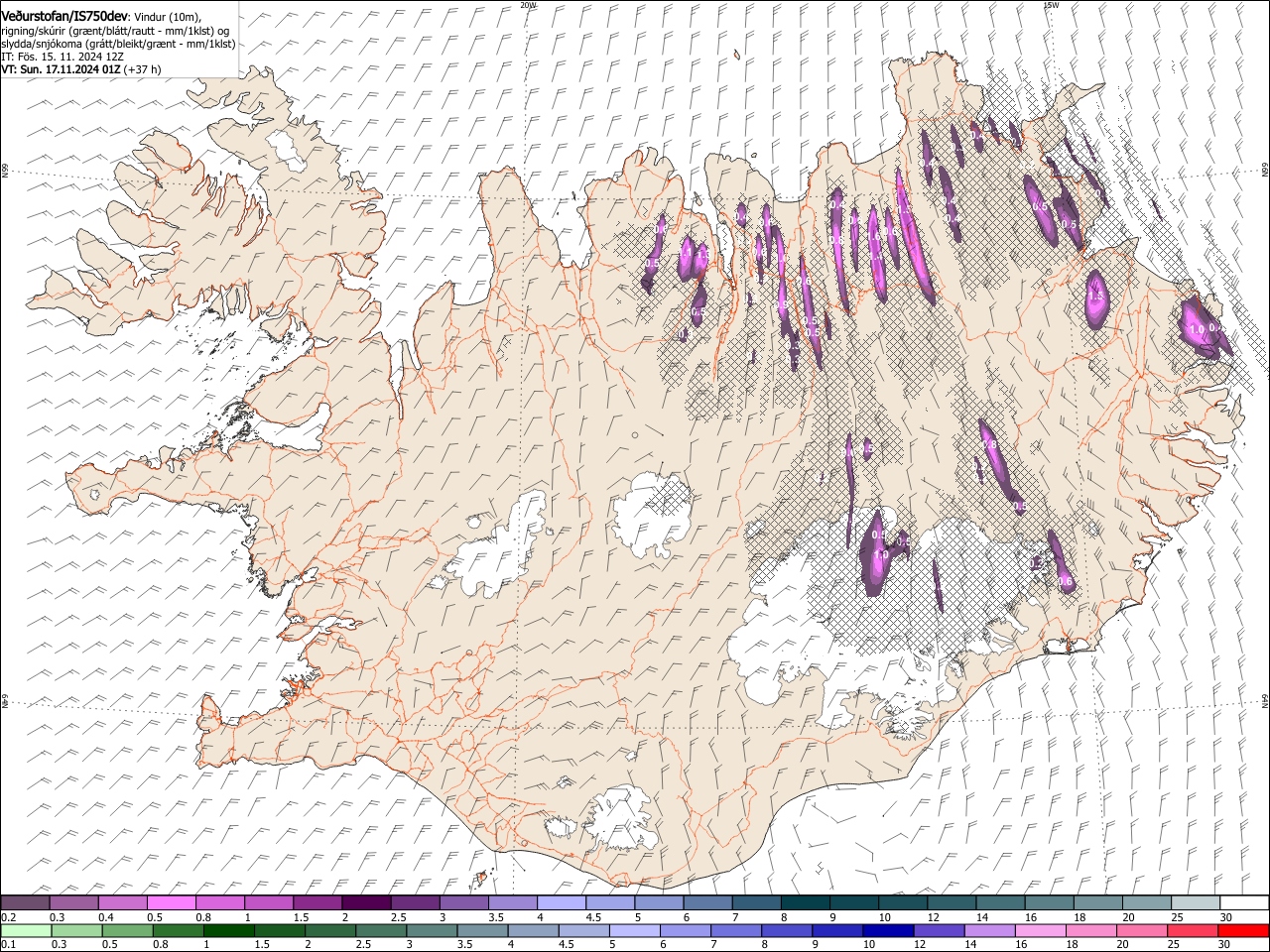Select the darkest green 1 rain legend swatch

(x=228, y=930)
